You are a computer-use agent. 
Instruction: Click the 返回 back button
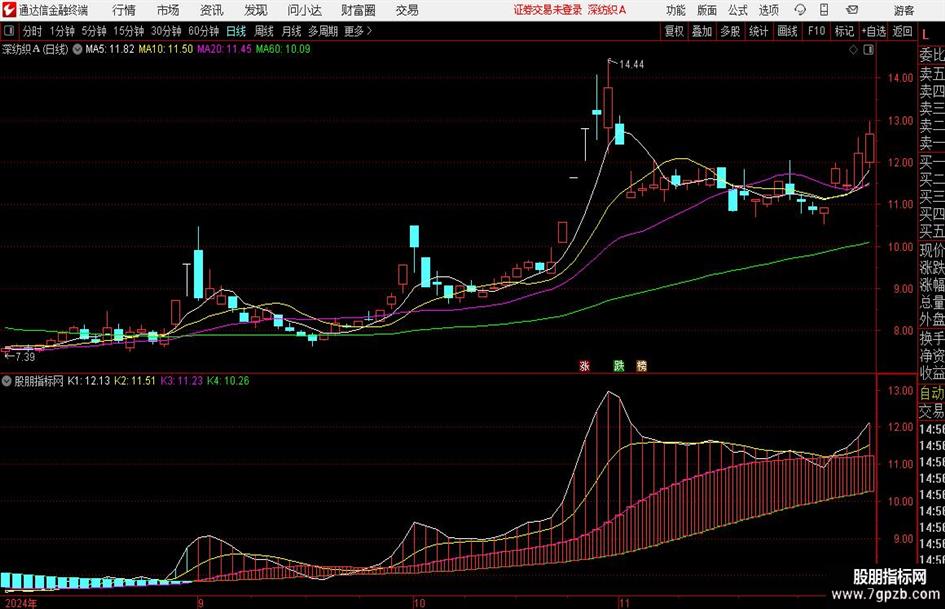point(902,31)
